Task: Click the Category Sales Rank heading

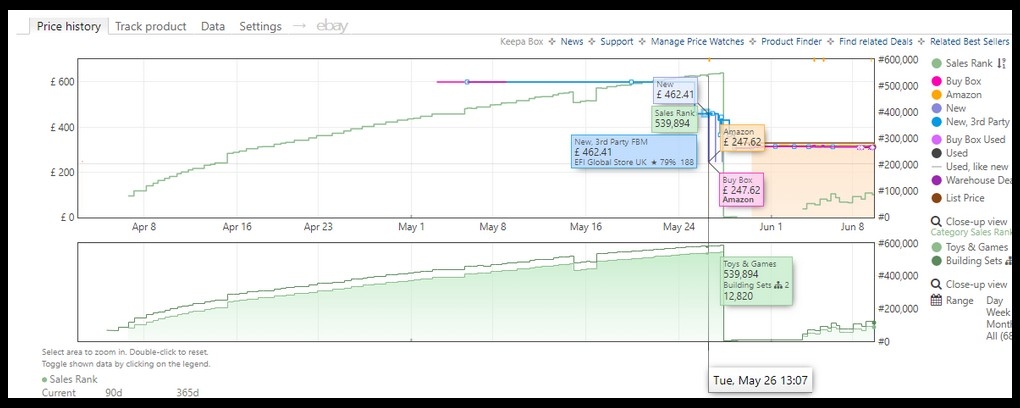Action: tap(971, 232)
